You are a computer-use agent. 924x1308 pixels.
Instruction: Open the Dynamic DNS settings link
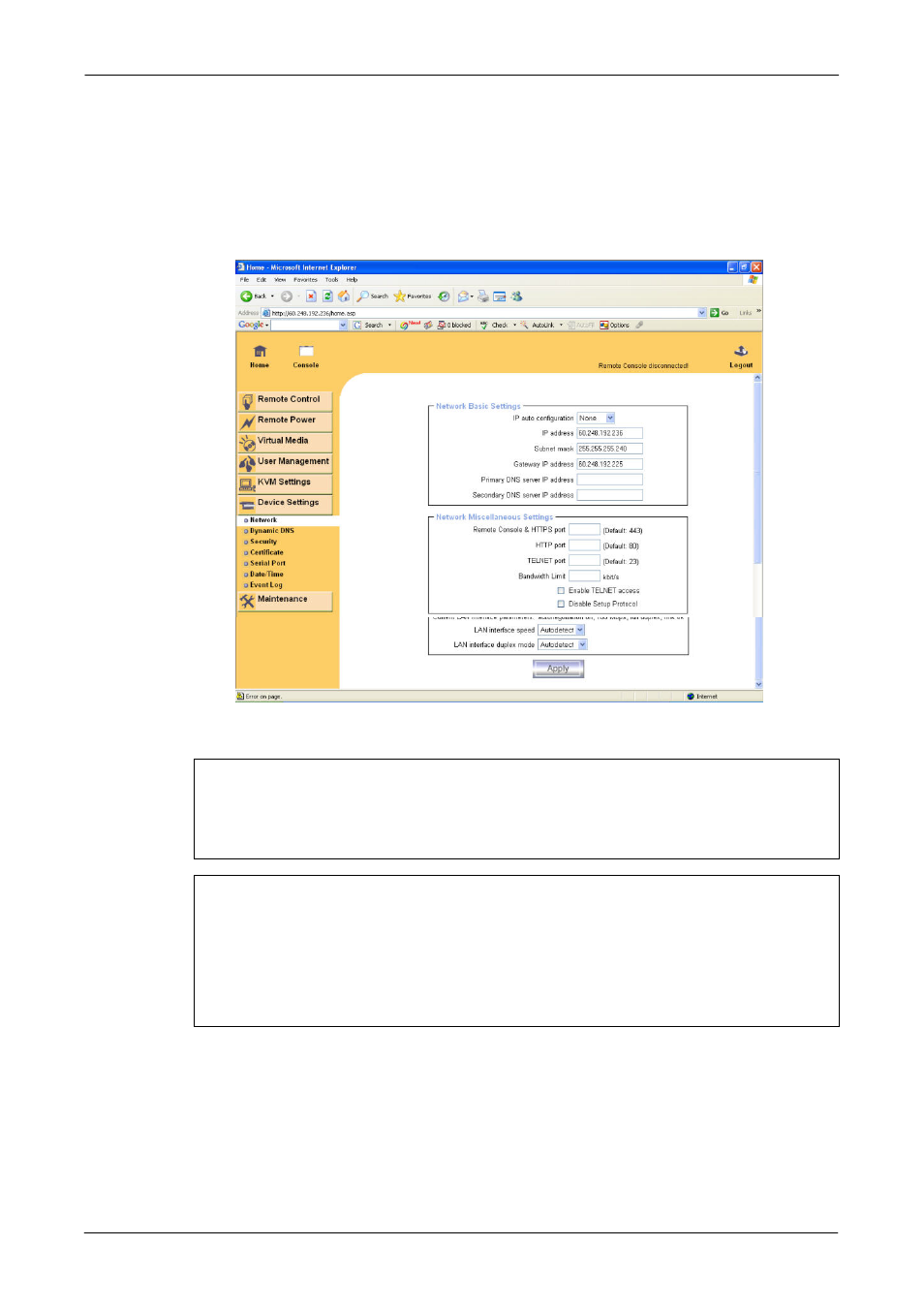[x=272, y=531]
